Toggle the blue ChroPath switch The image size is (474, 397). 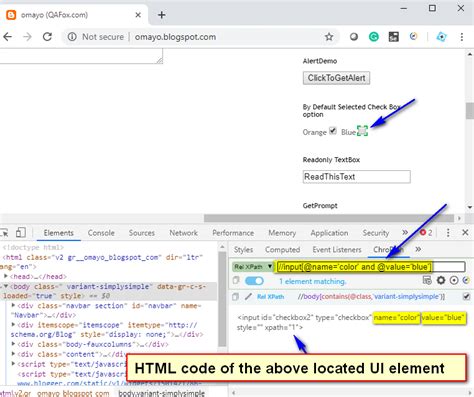tap(254, 281)
